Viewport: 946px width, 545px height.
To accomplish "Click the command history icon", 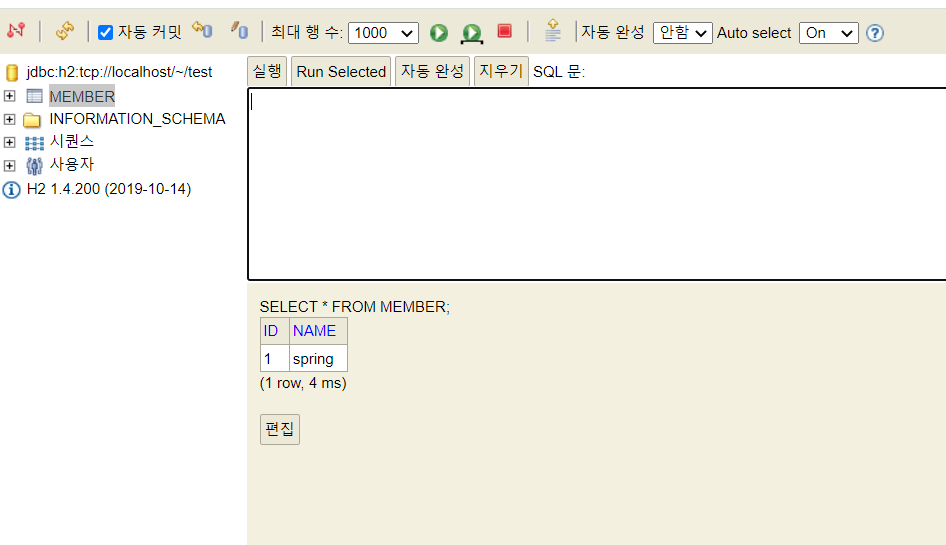I will tap(553, 30).
